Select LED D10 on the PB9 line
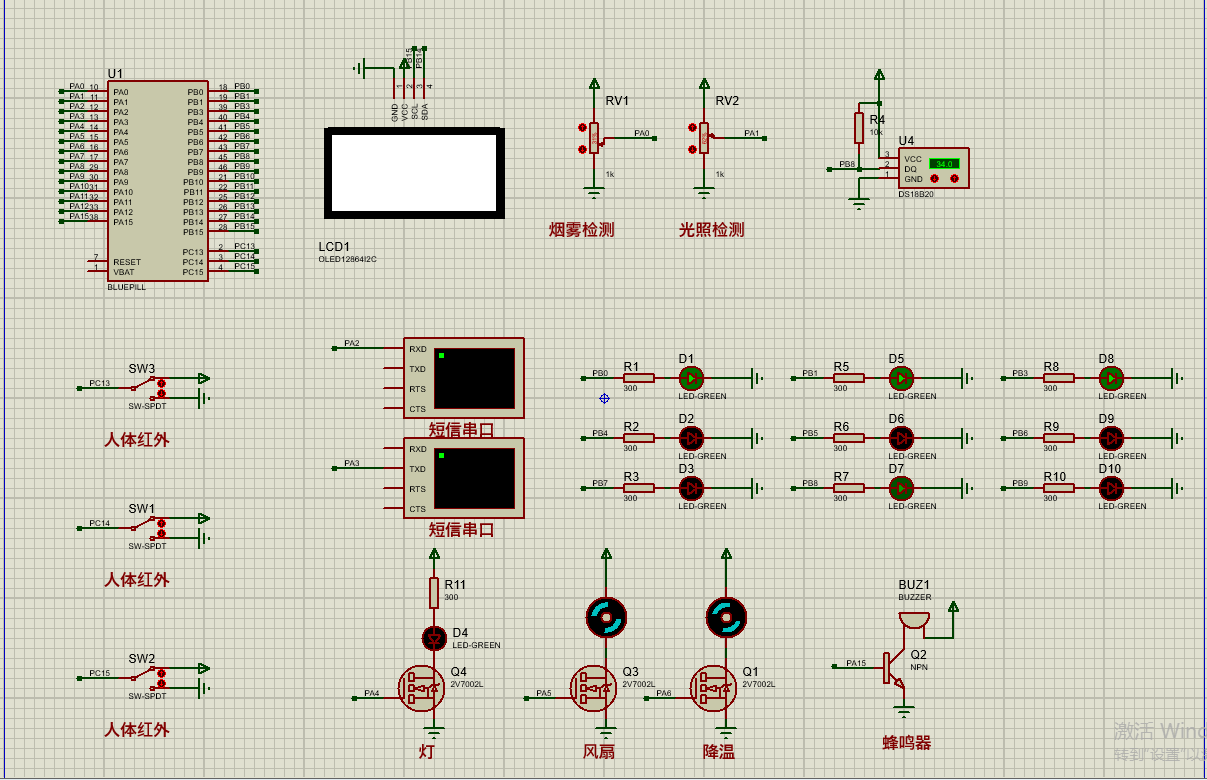The image size is (1207, 780). pos(1111,488)
